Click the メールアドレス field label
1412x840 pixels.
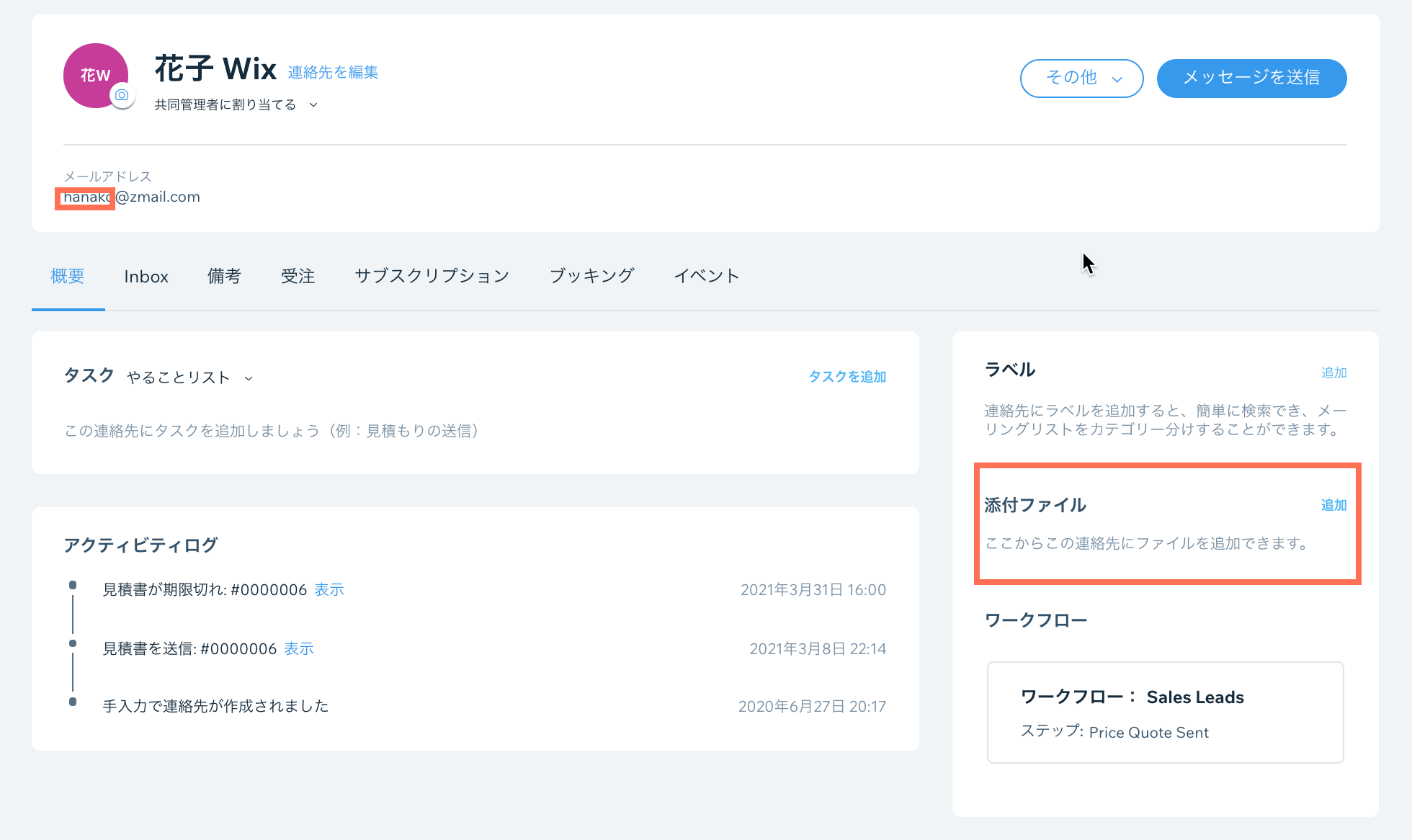[107, 177]
